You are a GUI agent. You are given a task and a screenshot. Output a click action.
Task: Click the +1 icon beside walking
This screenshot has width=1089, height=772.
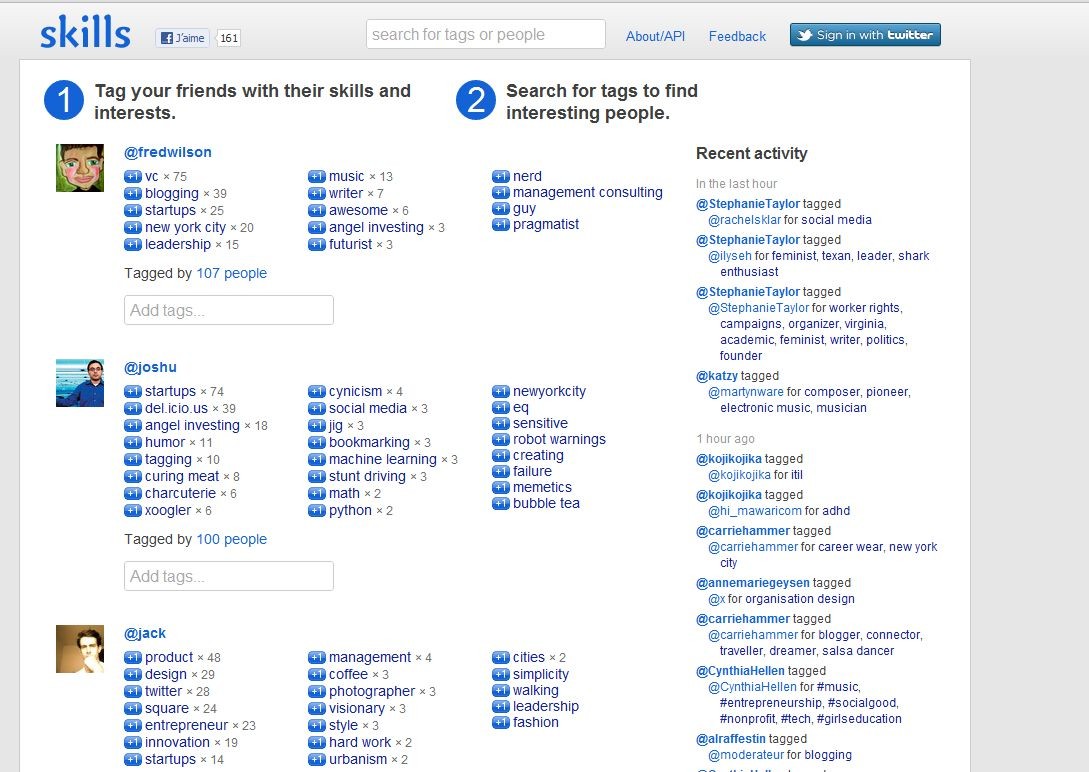point(501,690)
